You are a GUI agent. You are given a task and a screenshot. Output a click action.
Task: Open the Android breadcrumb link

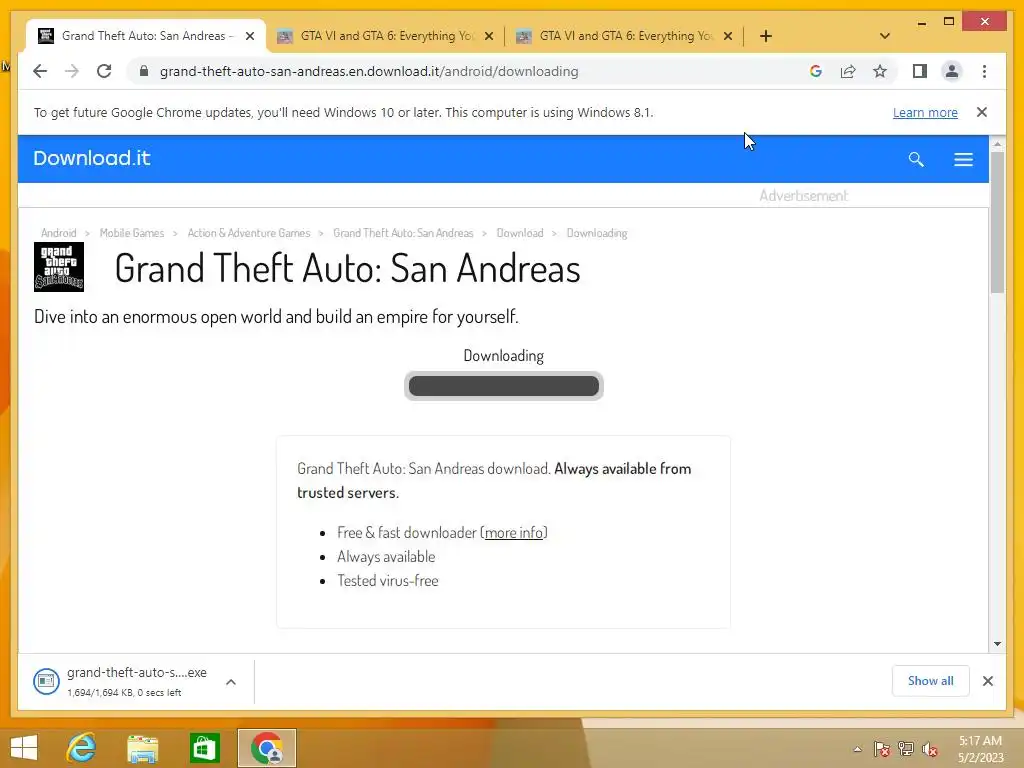[x=59, y=233]
